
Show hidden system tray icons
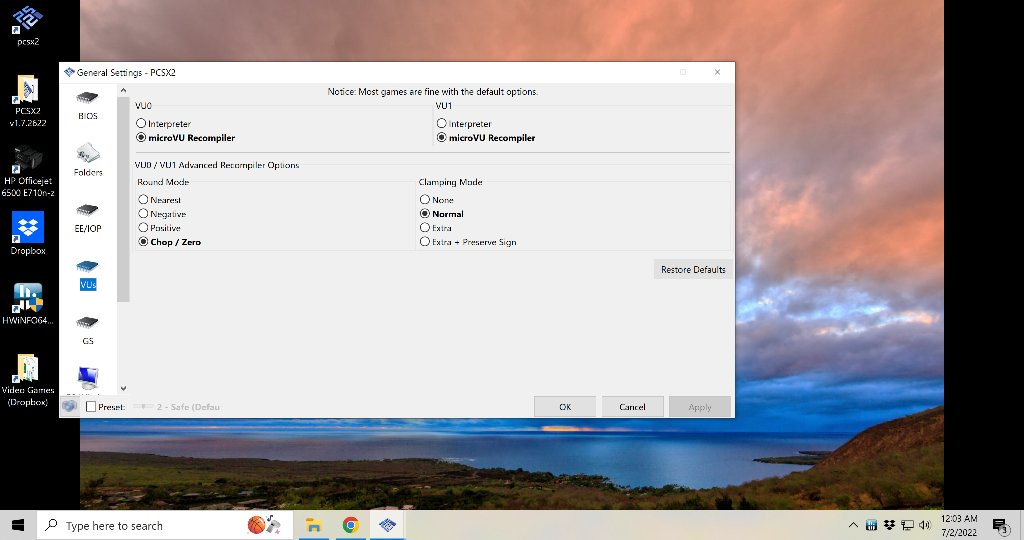[x=853, y=525]
